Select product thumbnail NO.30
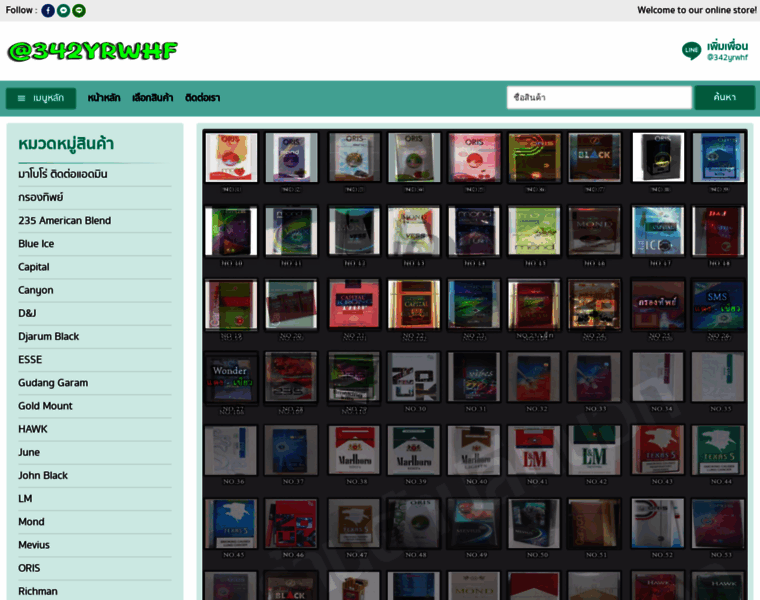Viewport: 760px width, 600px height. point(414,378)
